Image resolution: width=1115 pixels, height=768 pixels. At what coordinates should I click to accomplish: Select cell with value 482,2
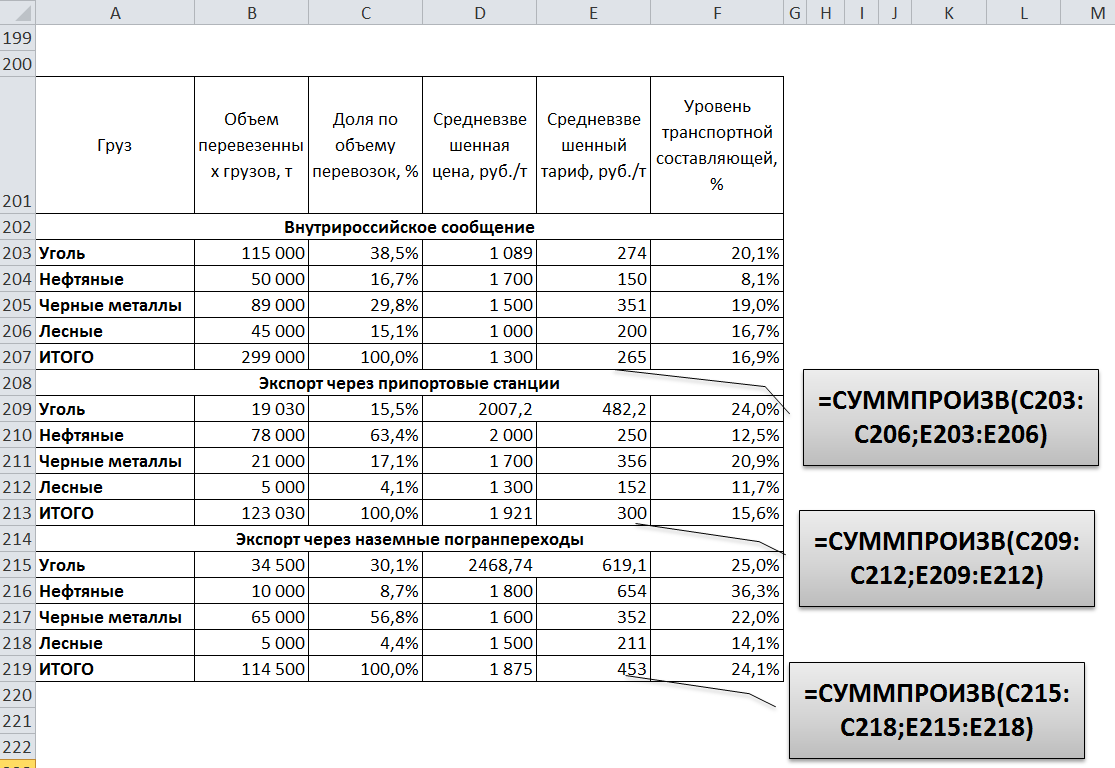point(594,409)
